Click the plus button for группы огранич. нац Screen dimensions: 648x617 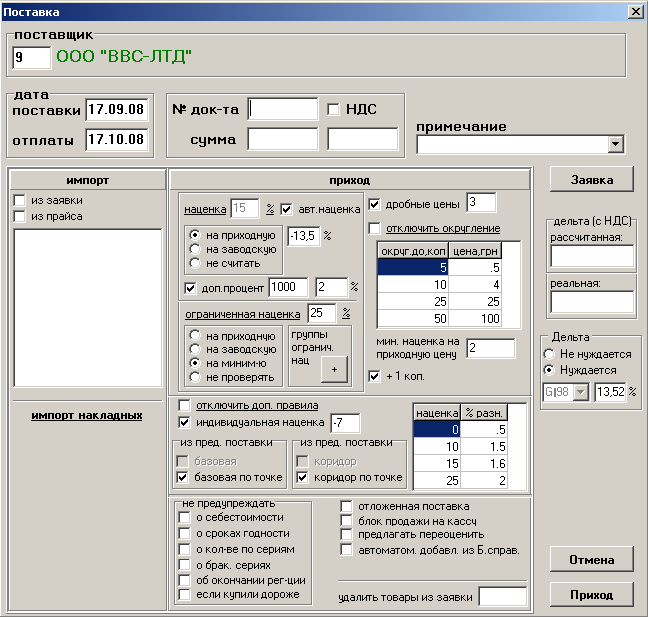[x=334, y=369]
